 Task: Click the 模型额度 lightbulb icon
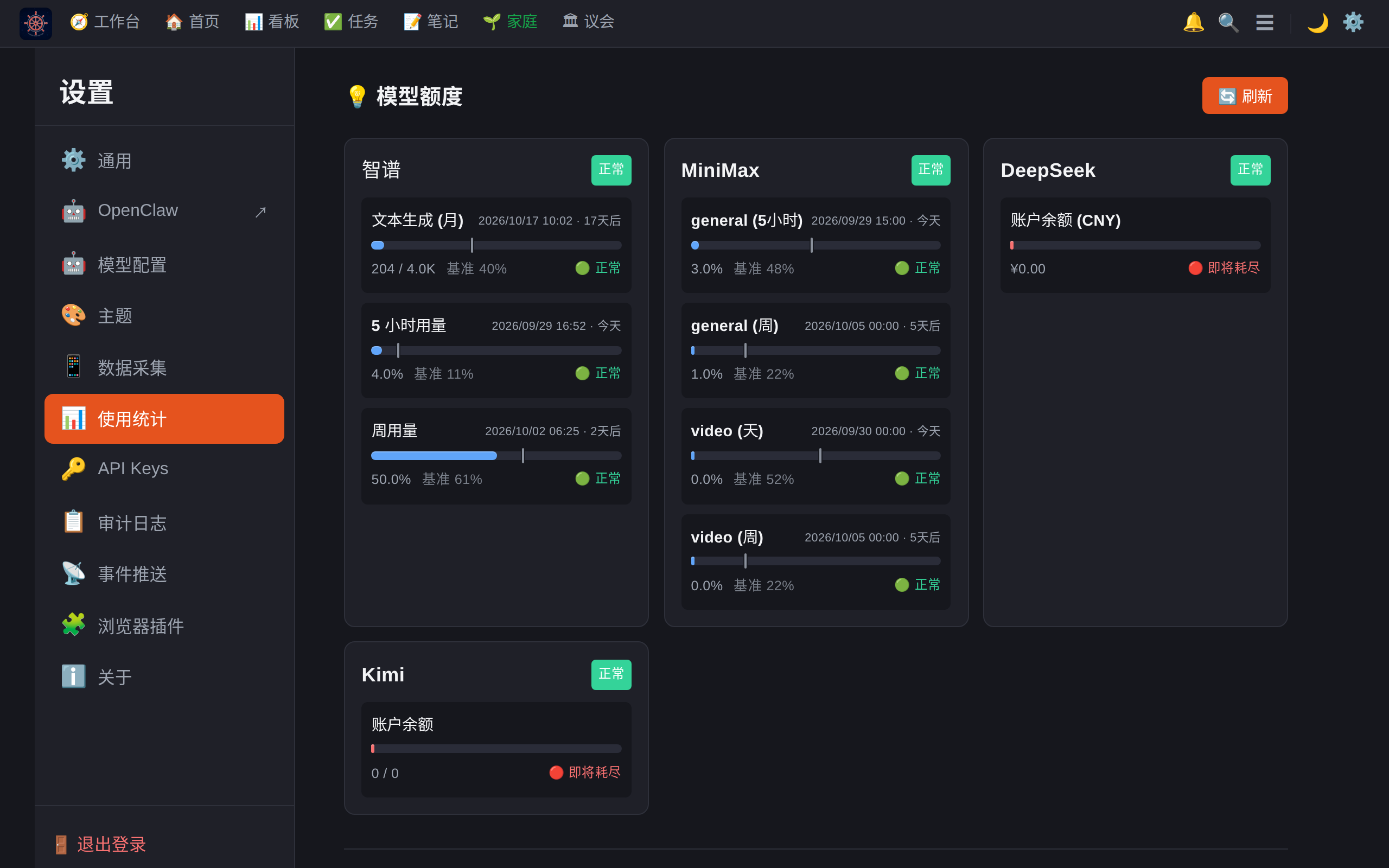(x=357, y=96)
